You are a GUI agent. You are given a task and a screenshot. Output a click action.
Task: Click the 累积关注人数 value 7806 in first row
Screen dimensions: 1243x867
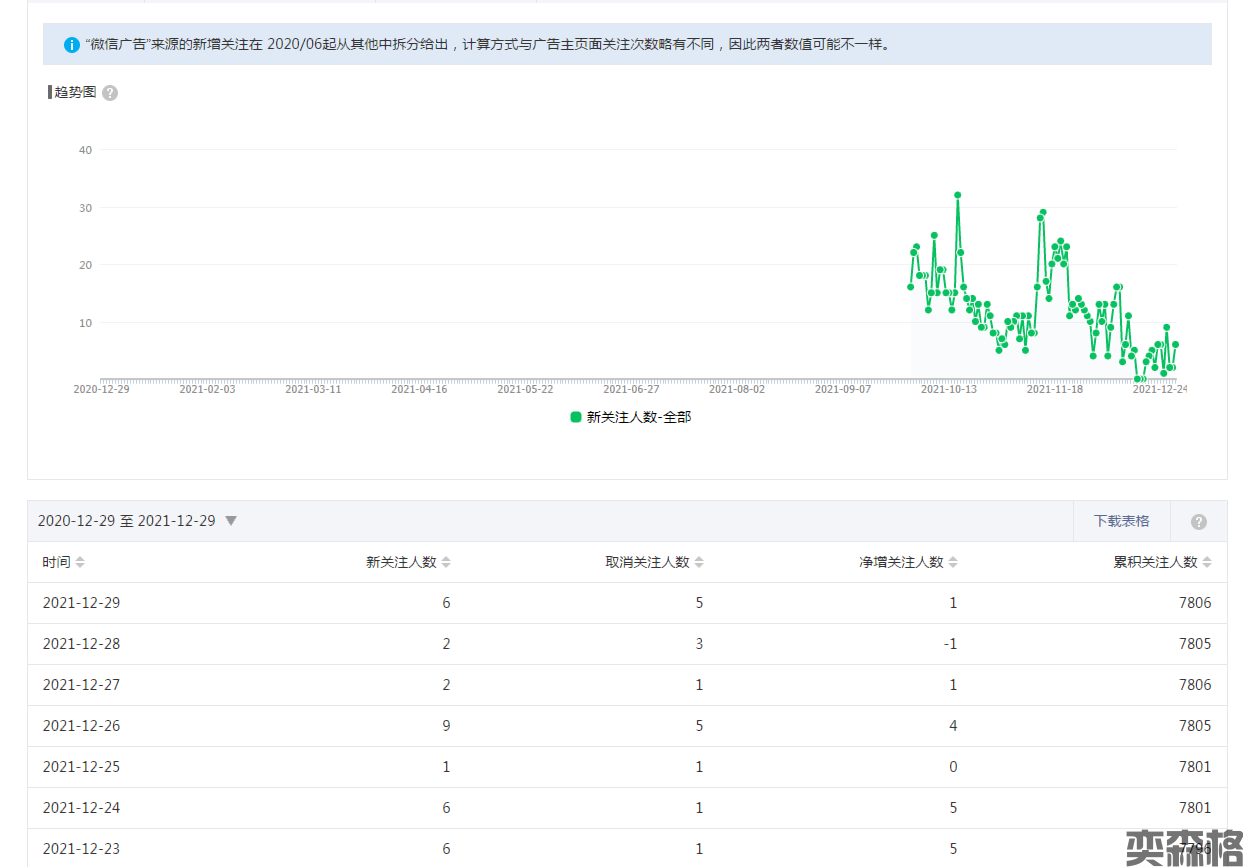tap(1194, 603)
